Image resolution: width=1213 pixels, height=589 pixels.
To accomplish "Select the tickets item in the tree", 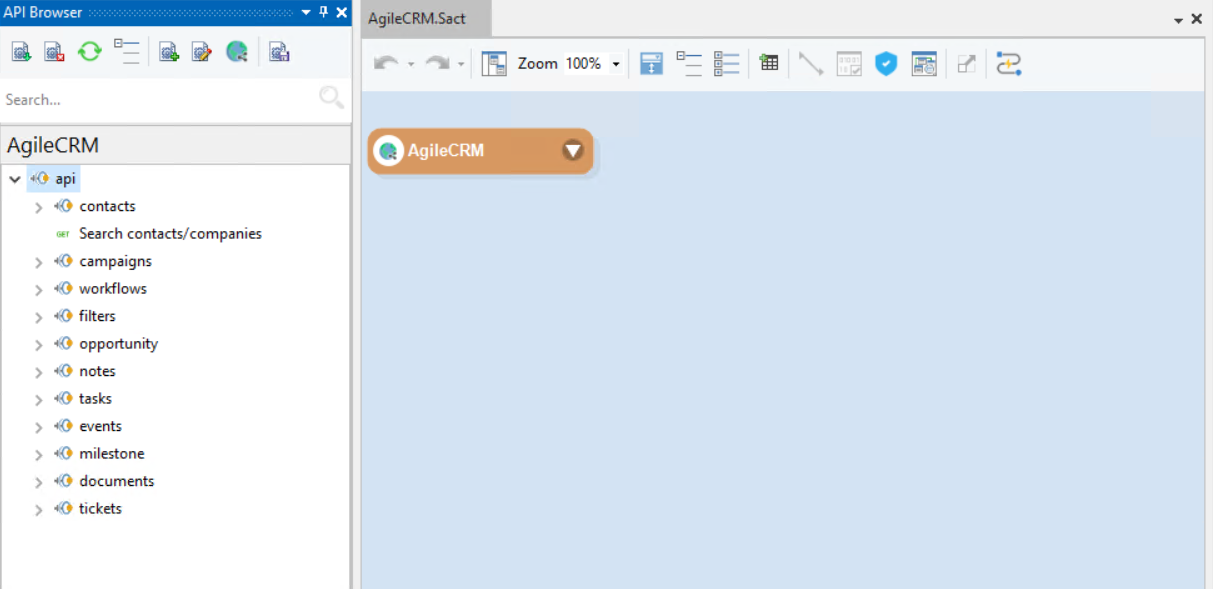I will coord(100,509).
